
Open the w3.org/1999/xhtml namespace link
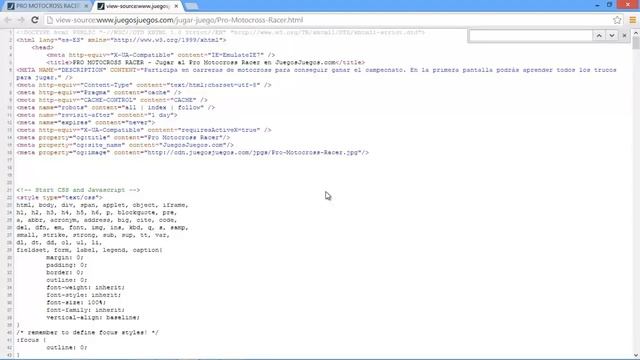pos(167,40)
